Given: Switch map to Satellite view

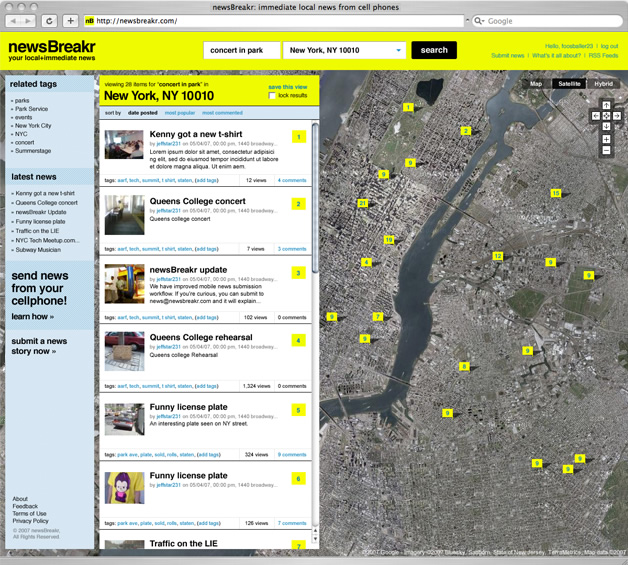Looking at the screenshot, I should click(x=569, y=84).
